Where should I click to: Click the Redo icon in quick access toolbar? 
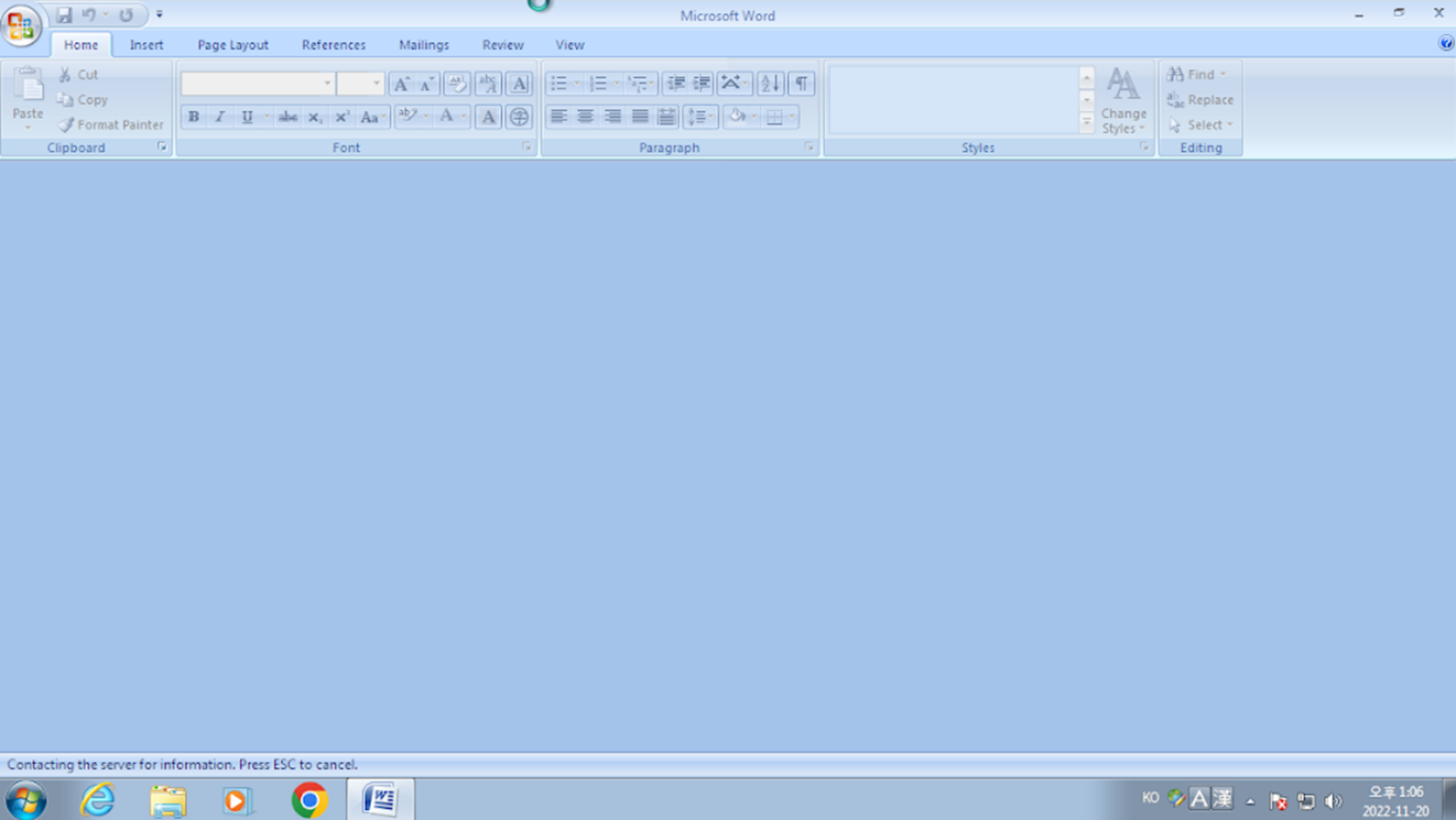[126, 15]
